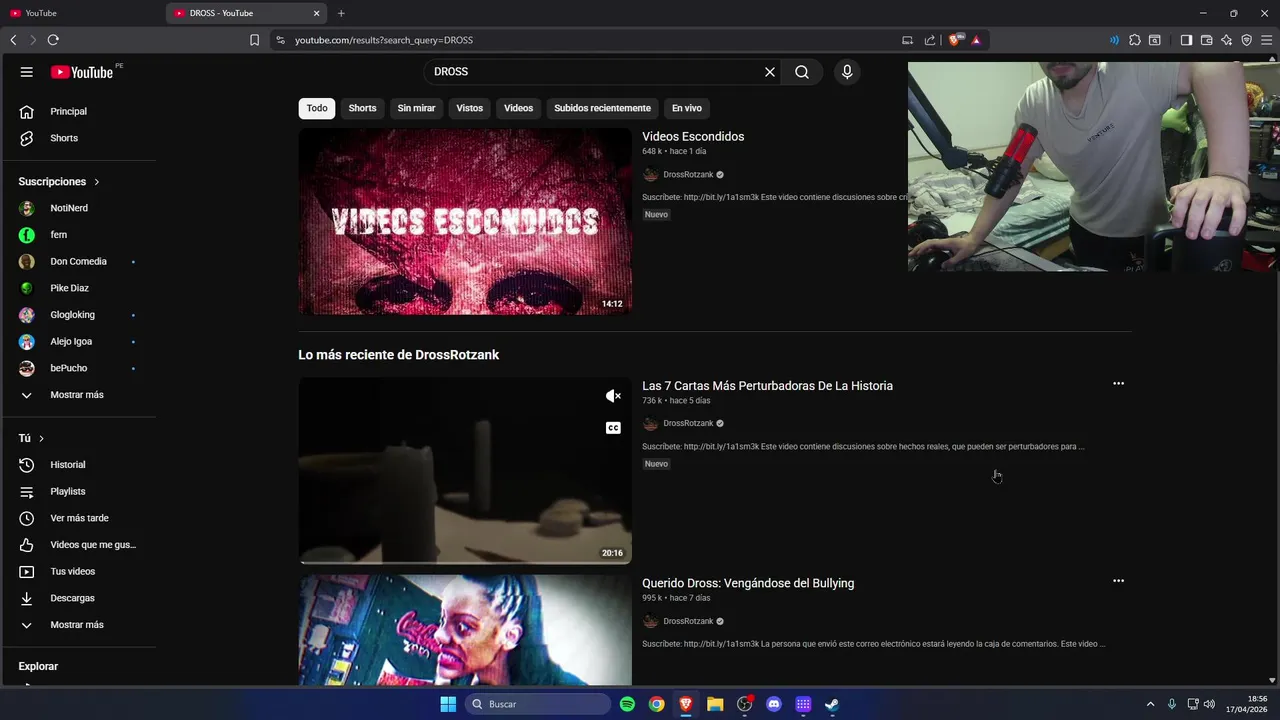The image size is (1280, 720).
Task: Open Playlists in sidebar
Action: pyautogui.click(x=78, y=492)
